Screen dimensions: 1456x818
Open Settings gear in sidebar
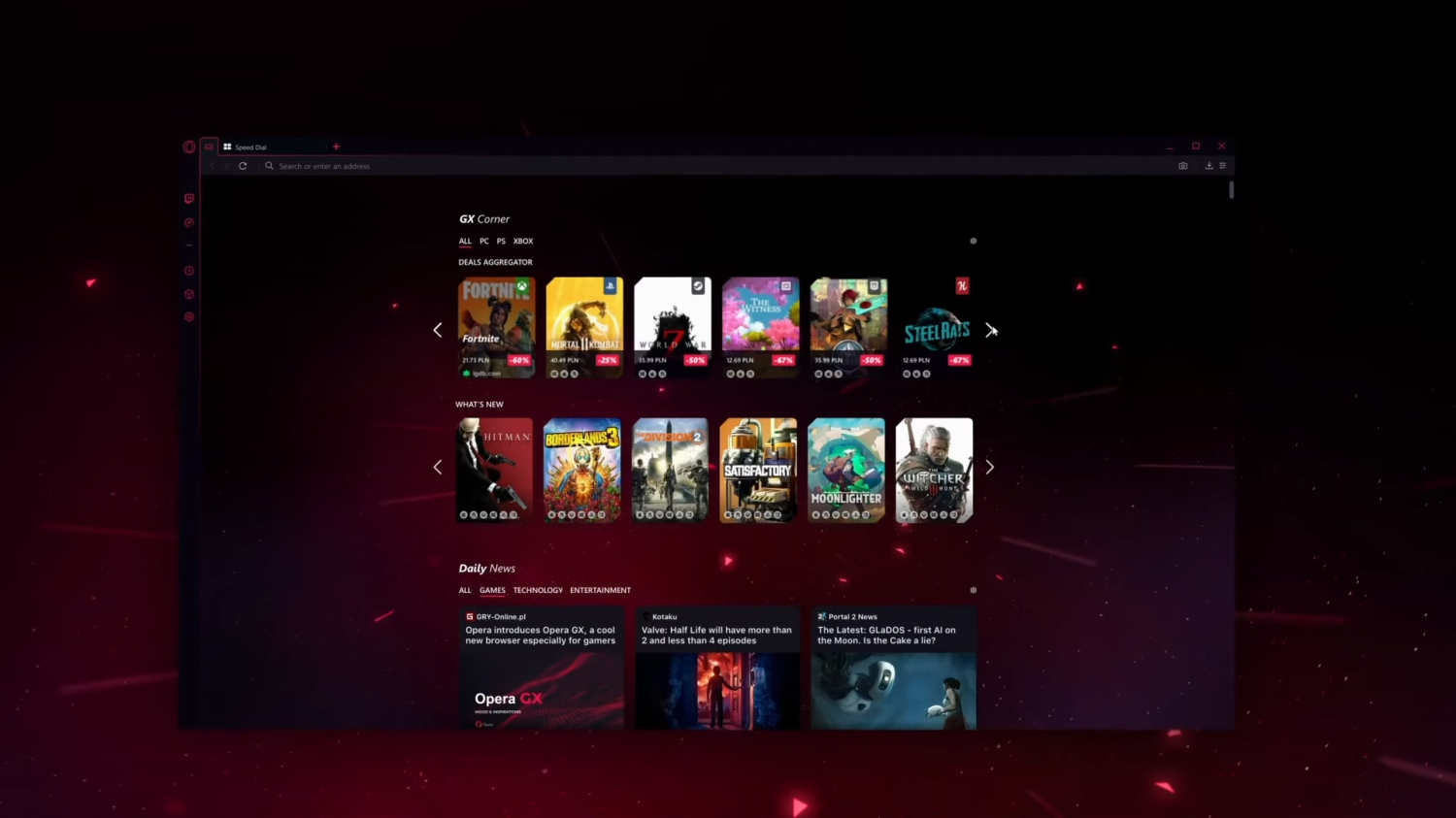[x=189, y=317]
